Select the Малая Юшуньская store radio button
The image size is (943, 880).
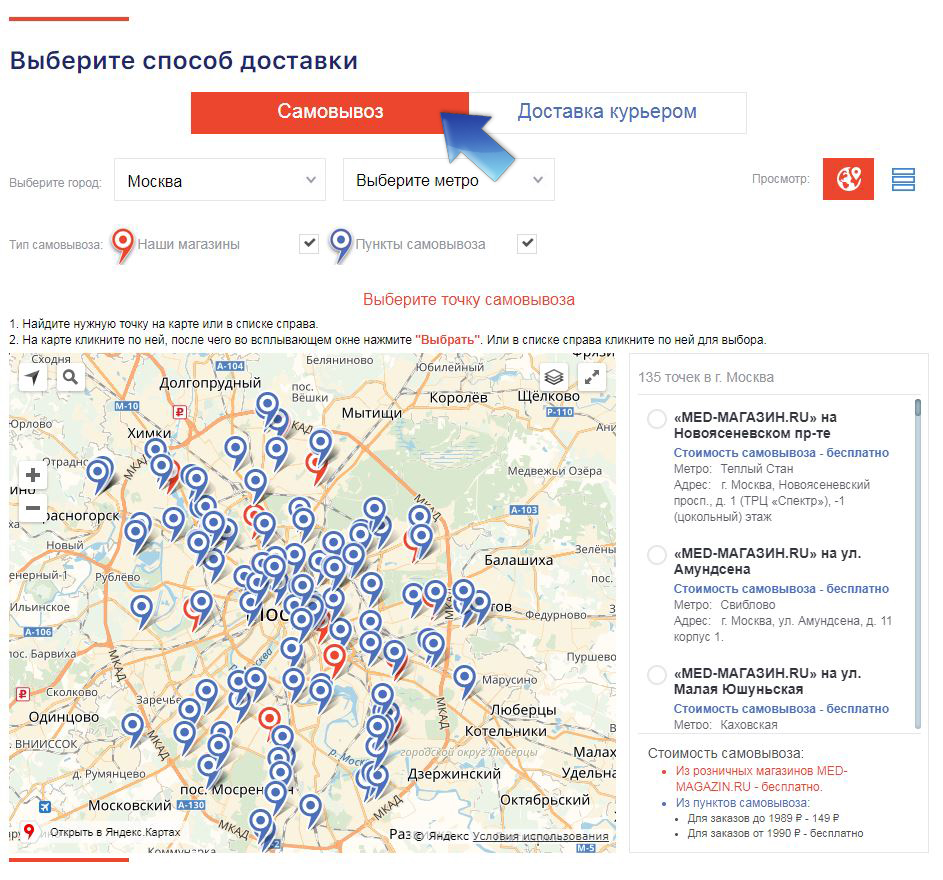657,675
